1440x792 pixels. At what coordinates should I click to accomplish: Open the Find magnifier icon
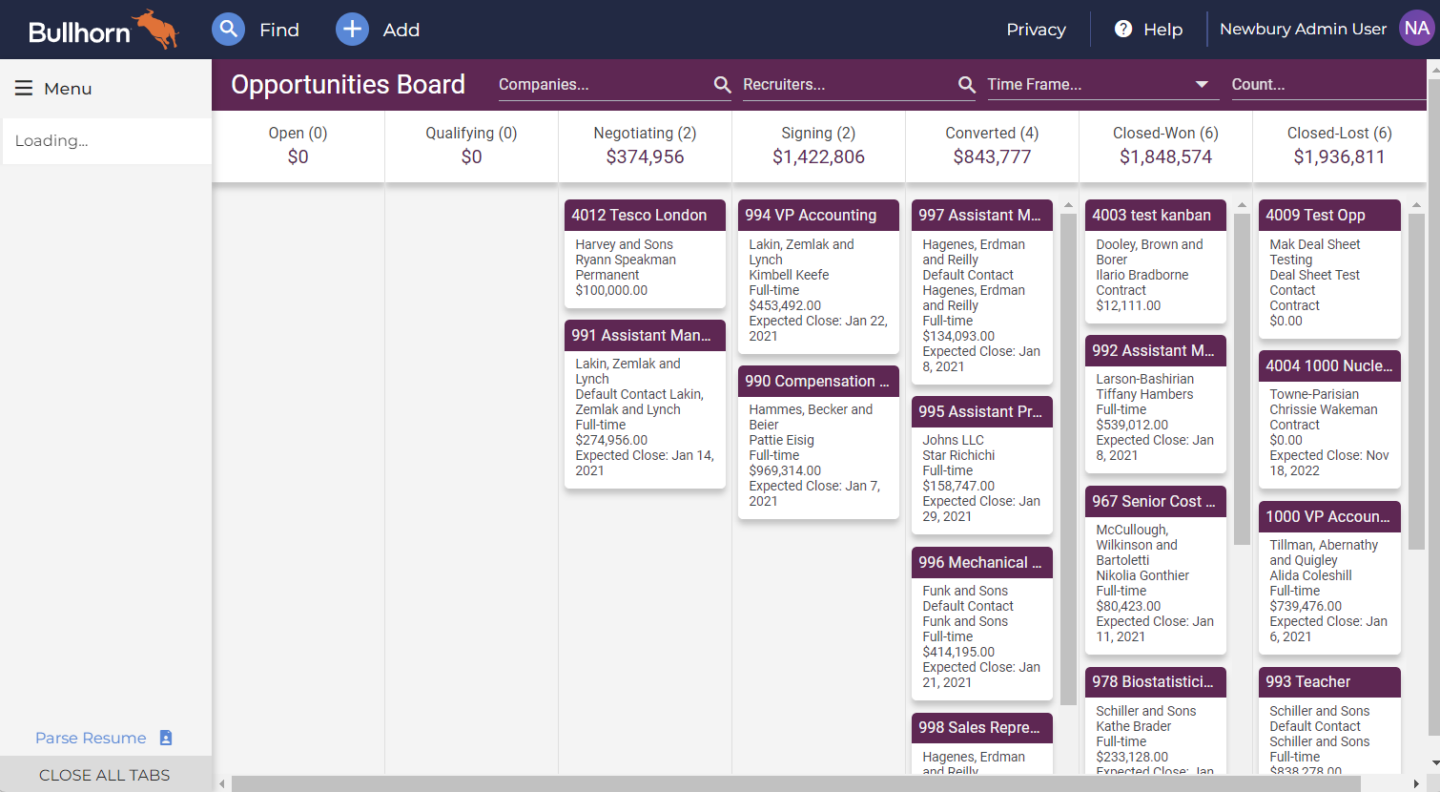coord(229,29)
